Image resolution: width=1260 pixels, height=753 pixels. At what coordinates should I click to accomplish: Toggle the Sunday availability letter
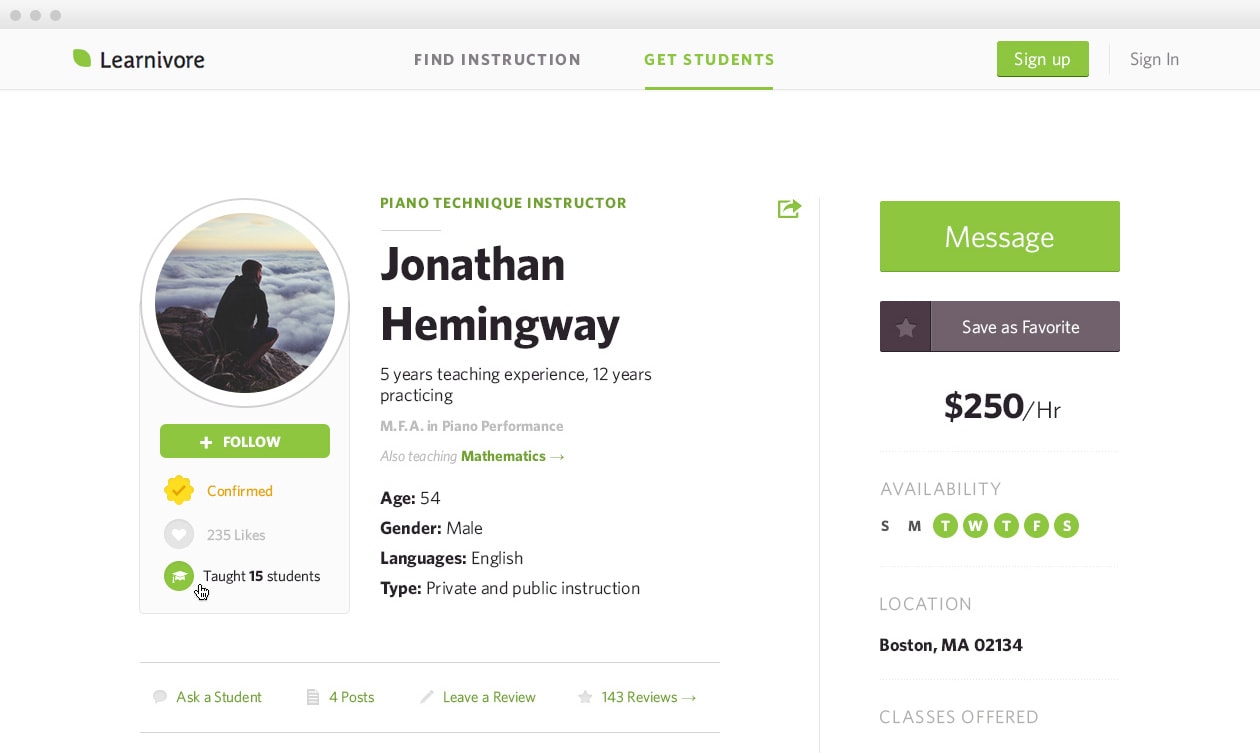coord(885,525)
